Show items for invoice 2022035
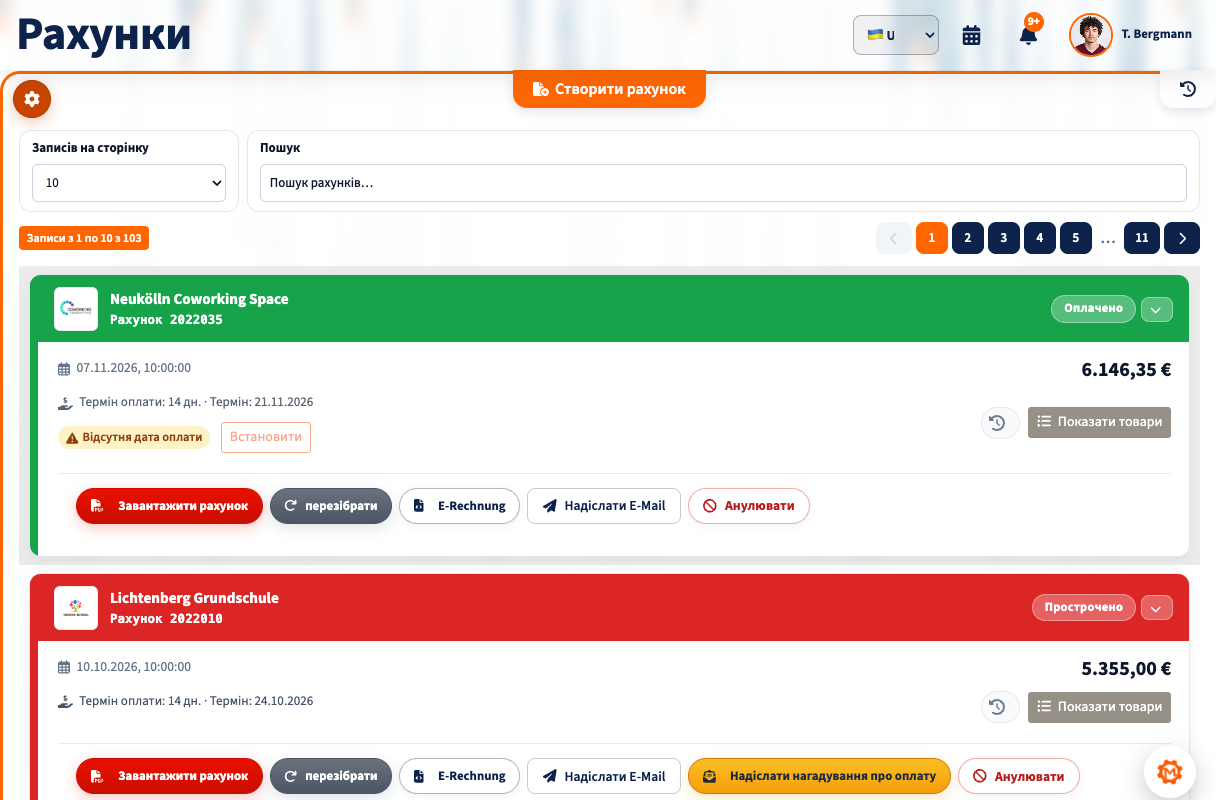 (1099, 422)
